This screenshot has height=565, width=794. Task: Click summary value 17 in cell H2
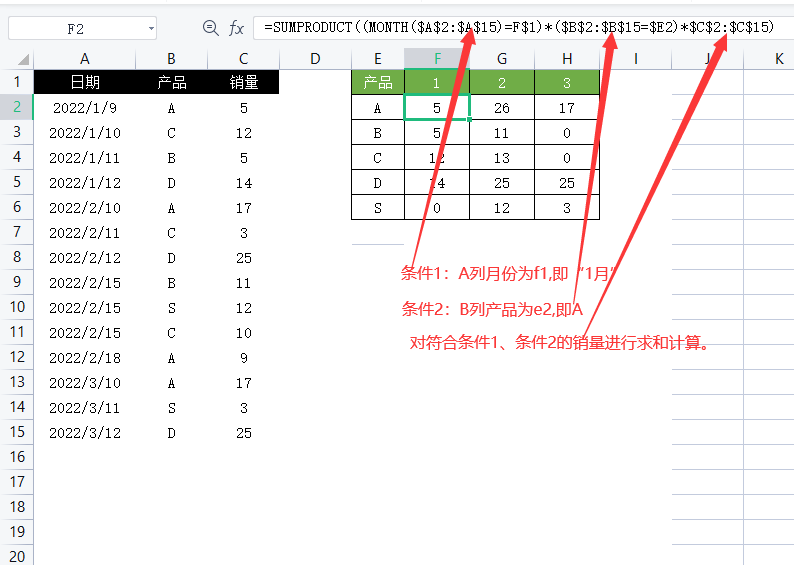[x=567, y=107]
